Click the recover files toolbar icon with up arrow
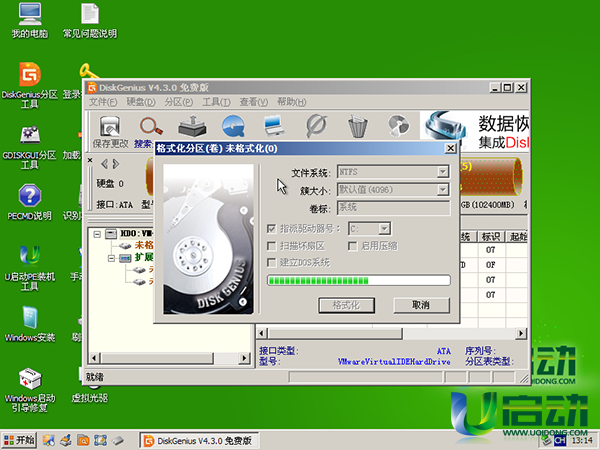This screenshot has width=600, height=450. pyautogui.click(x=192, y=126)
